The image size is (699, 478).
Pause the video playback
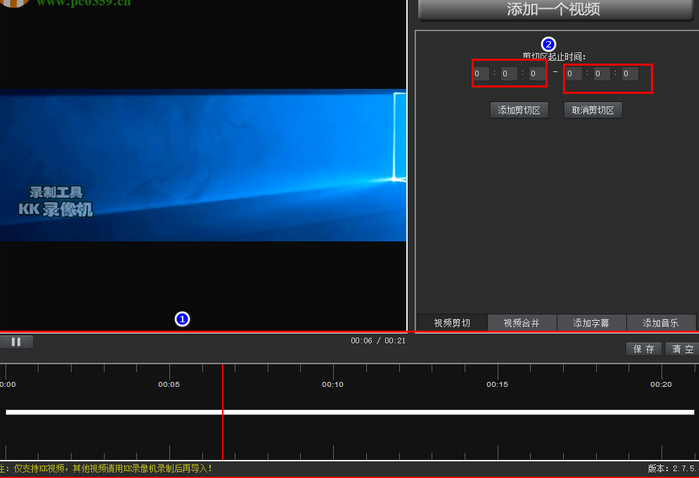pyautogui.click(x=16, y=342)
